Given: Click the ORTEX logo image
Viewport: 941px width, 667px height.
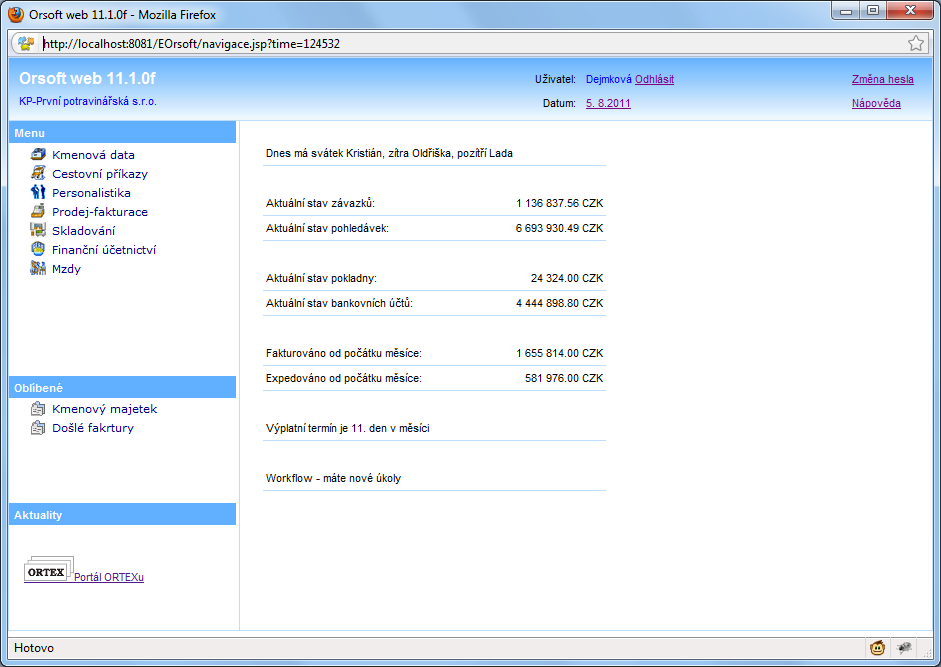Looking at the screenshot, I should (x=48, y=571).
